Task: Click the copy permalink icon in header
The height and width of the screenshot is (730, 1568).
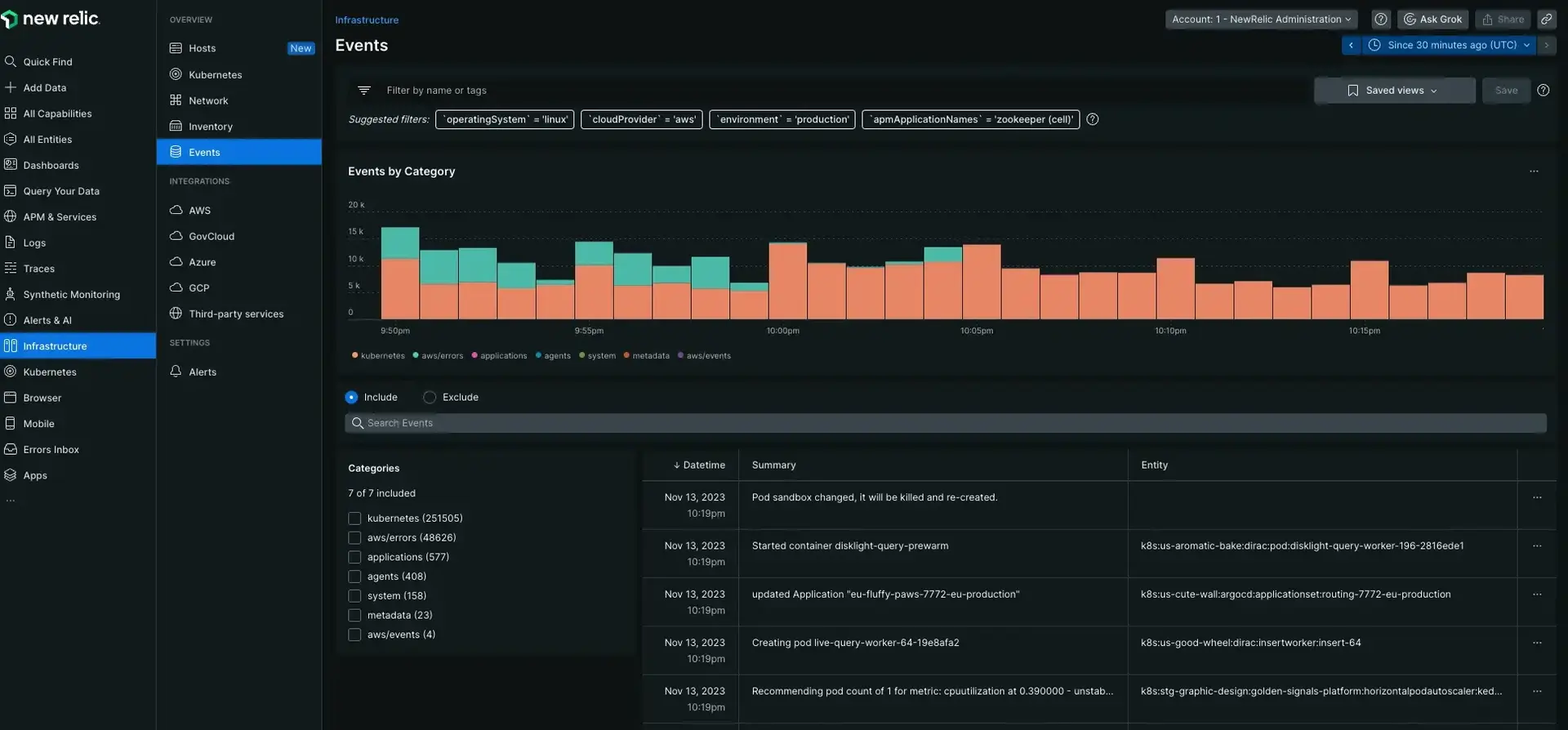Action: (x=1546, y=20)
